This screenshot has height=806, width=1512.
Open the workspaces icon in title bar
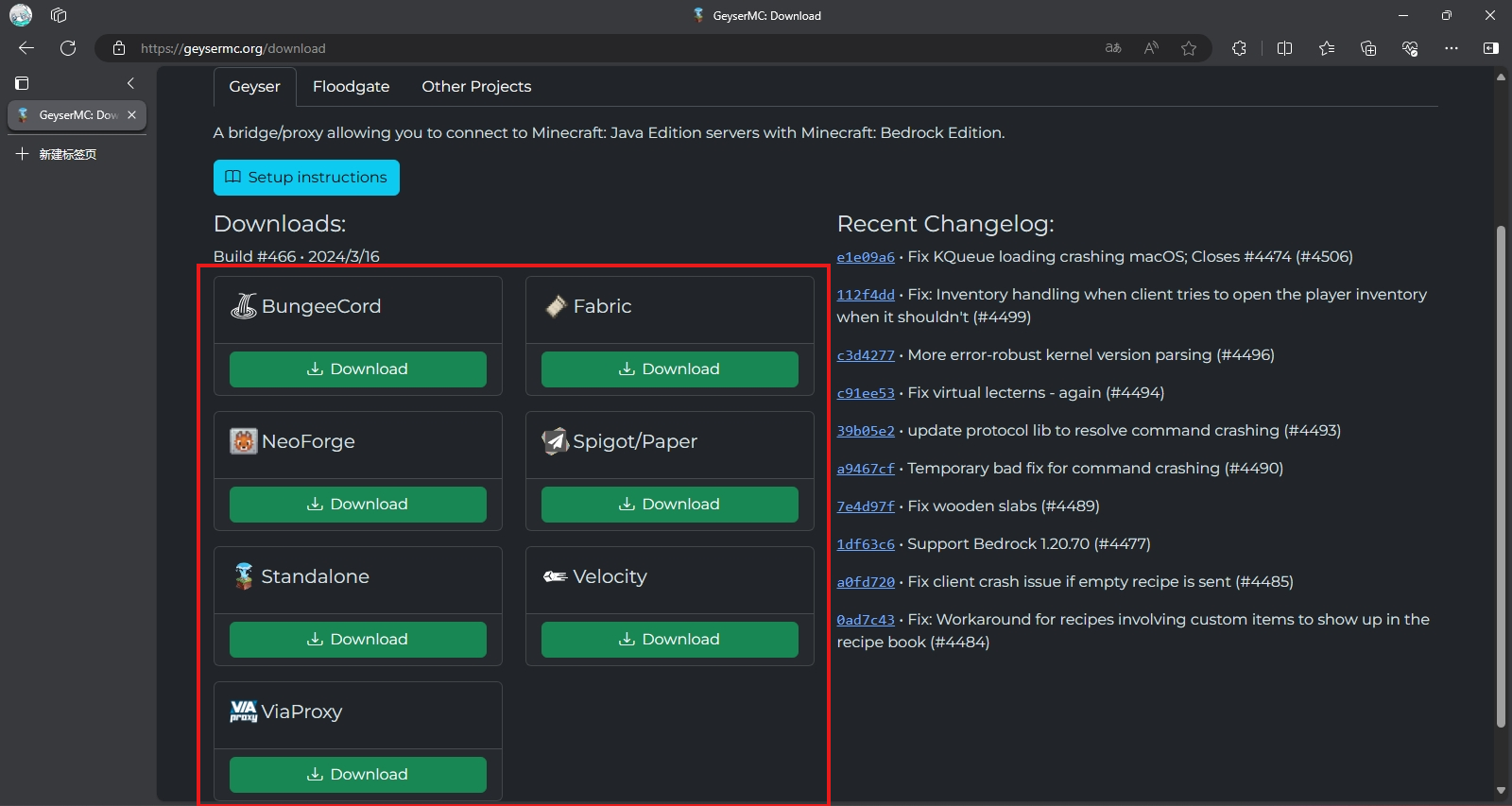[x=59, y=15]
